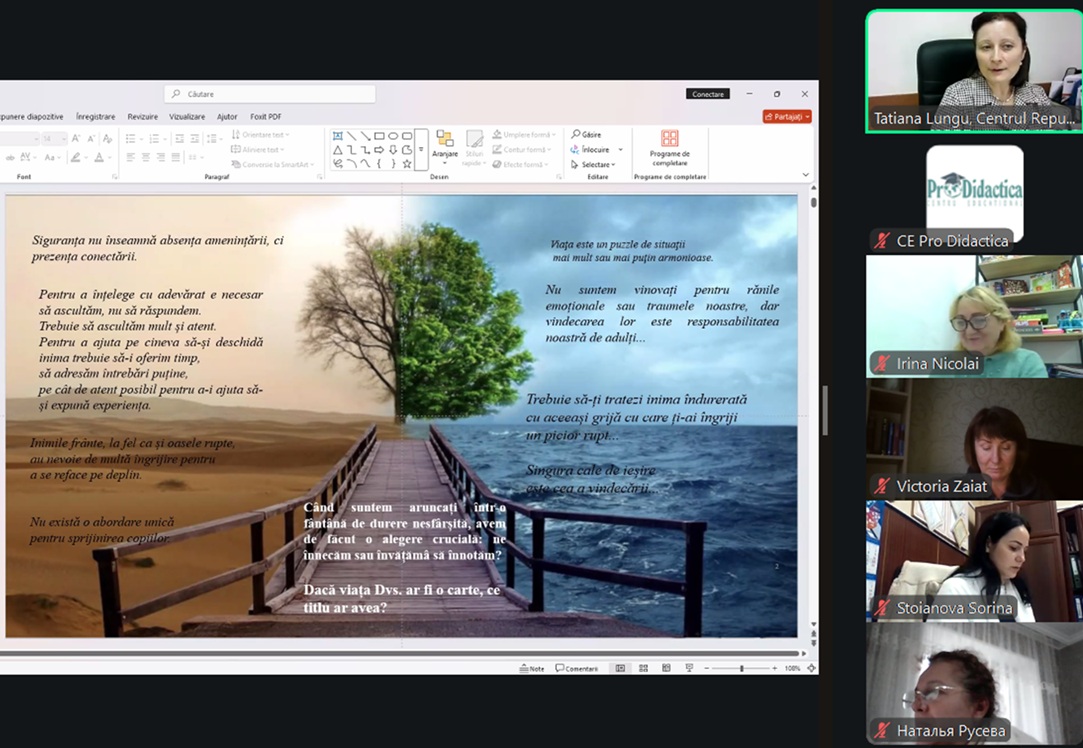Click the zoom slider handle

tap(741, 668)
